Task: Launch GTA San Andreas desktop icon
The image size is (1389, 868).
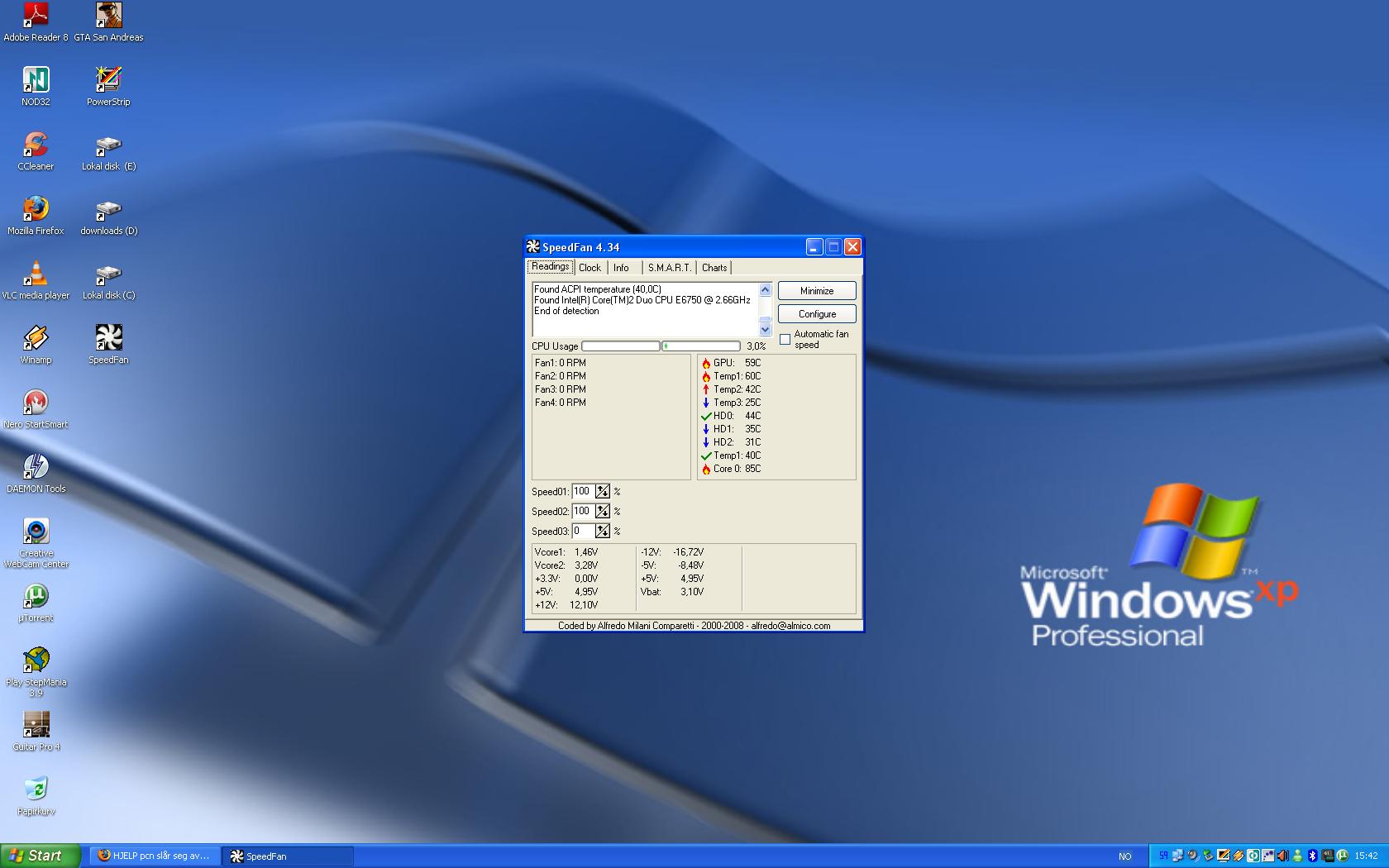Action: pyautogui.click(x=108, y=16)
